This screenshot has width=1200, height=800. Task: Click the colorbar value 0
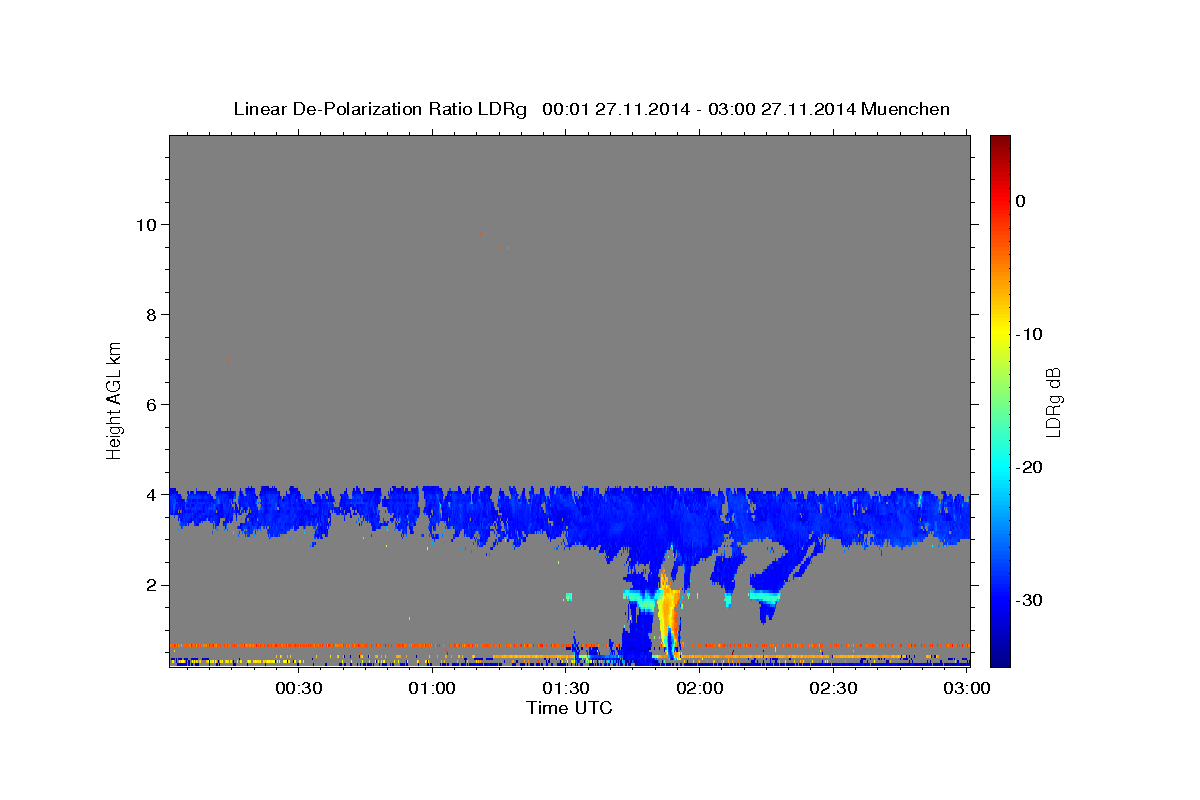pyautogui.click(x=1021, y=201)
